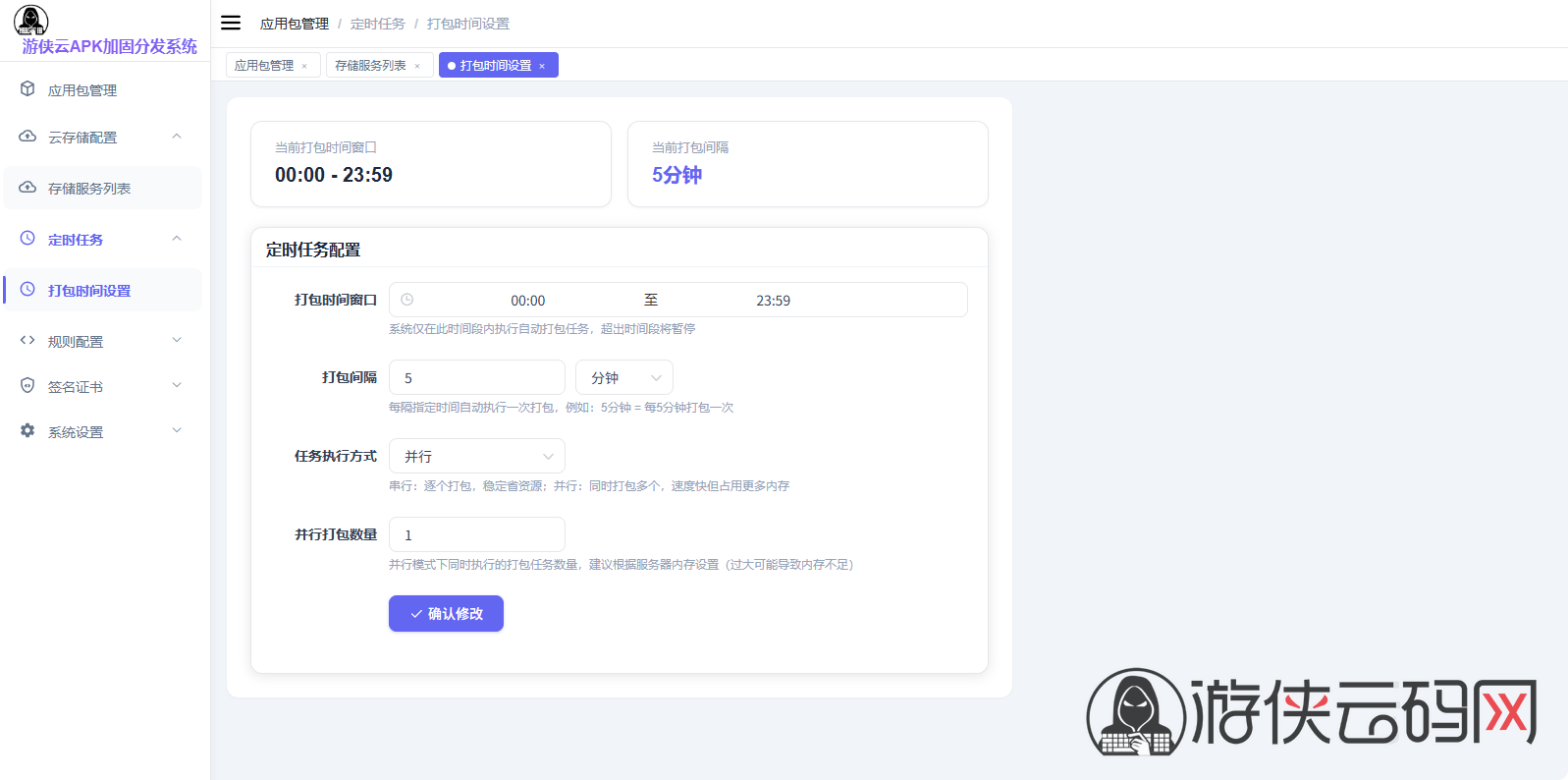Click the 打包间隔 number input field
The height and width of the screenshot is (780, 1568).
477,378
